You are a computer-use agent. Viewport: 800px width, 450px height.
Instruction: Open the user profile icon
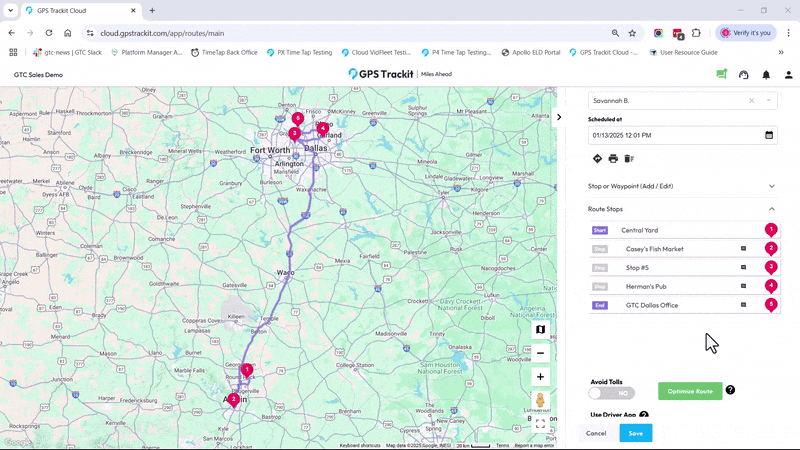click(788, 74)
